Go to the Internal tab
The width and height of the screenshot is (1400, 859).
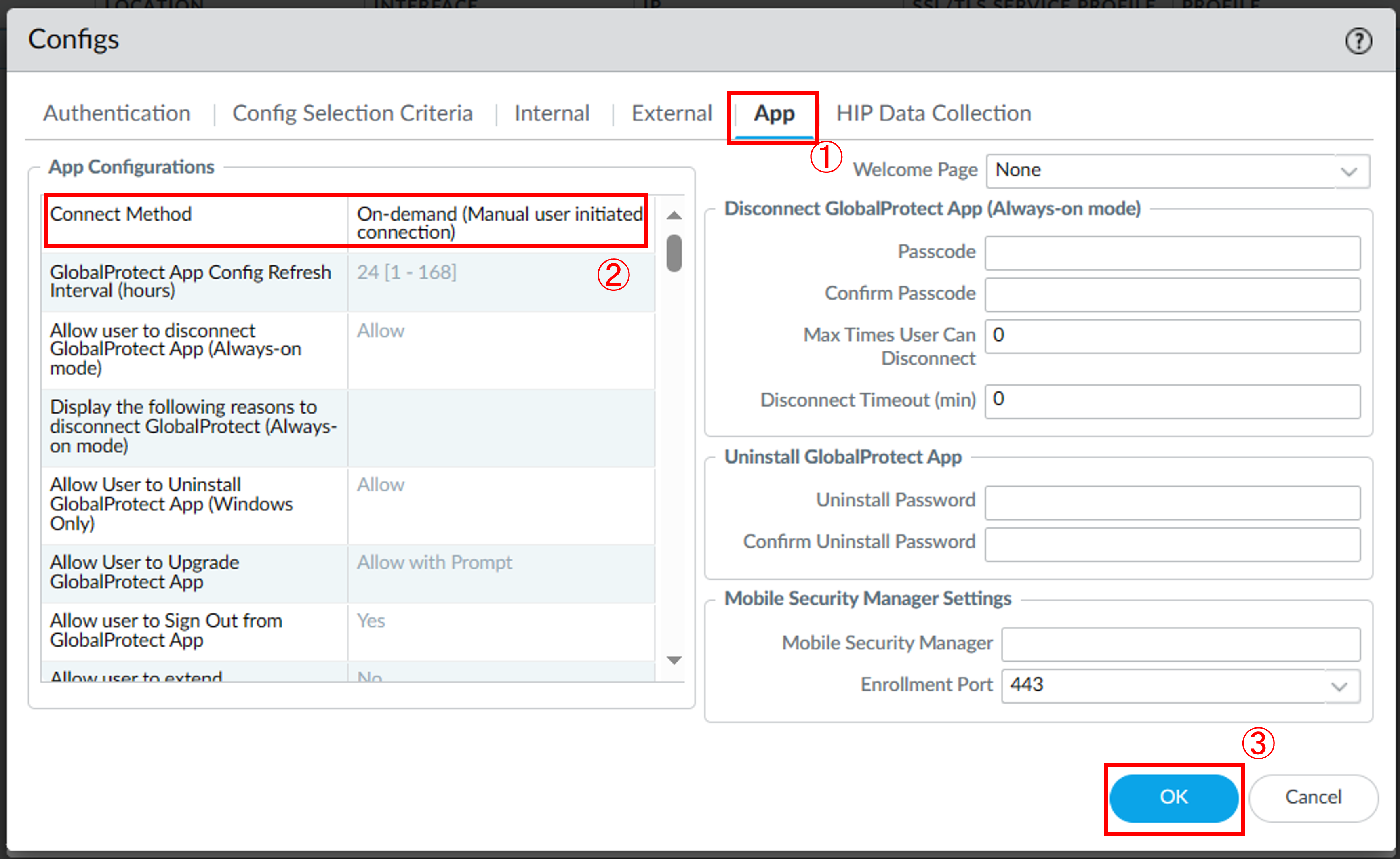[x=552, y=113]
